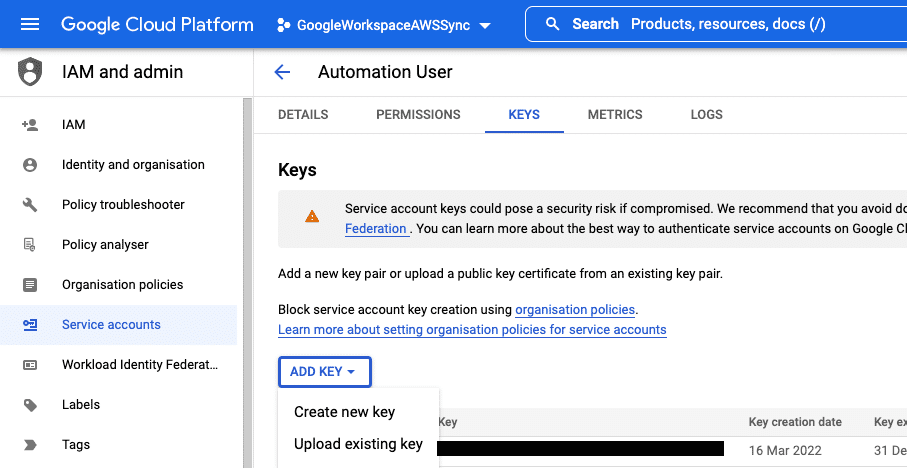Click the Policy troubleshooter wrench icon
This screenshot has height=468, width=907.
(30, 205)
